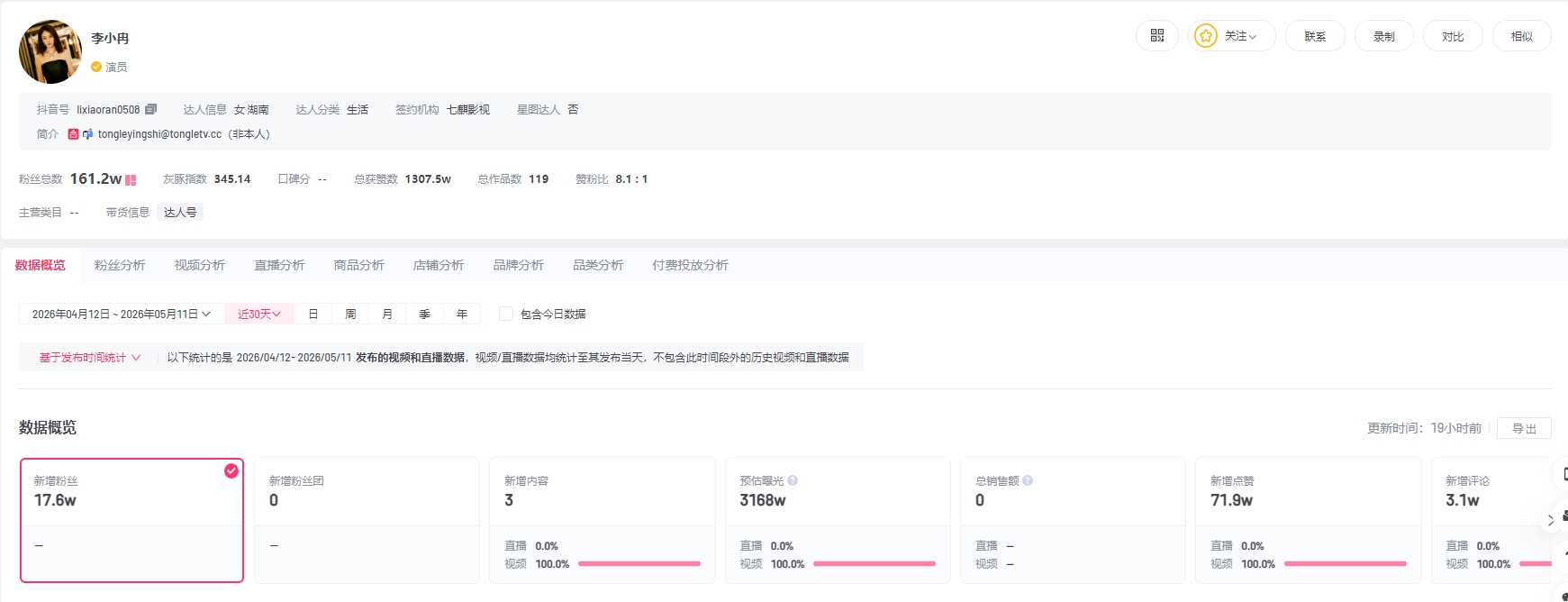The image size is (1568, 602).
Task: Click 新增内容 video percentage bar
Action: click(639, 564)
